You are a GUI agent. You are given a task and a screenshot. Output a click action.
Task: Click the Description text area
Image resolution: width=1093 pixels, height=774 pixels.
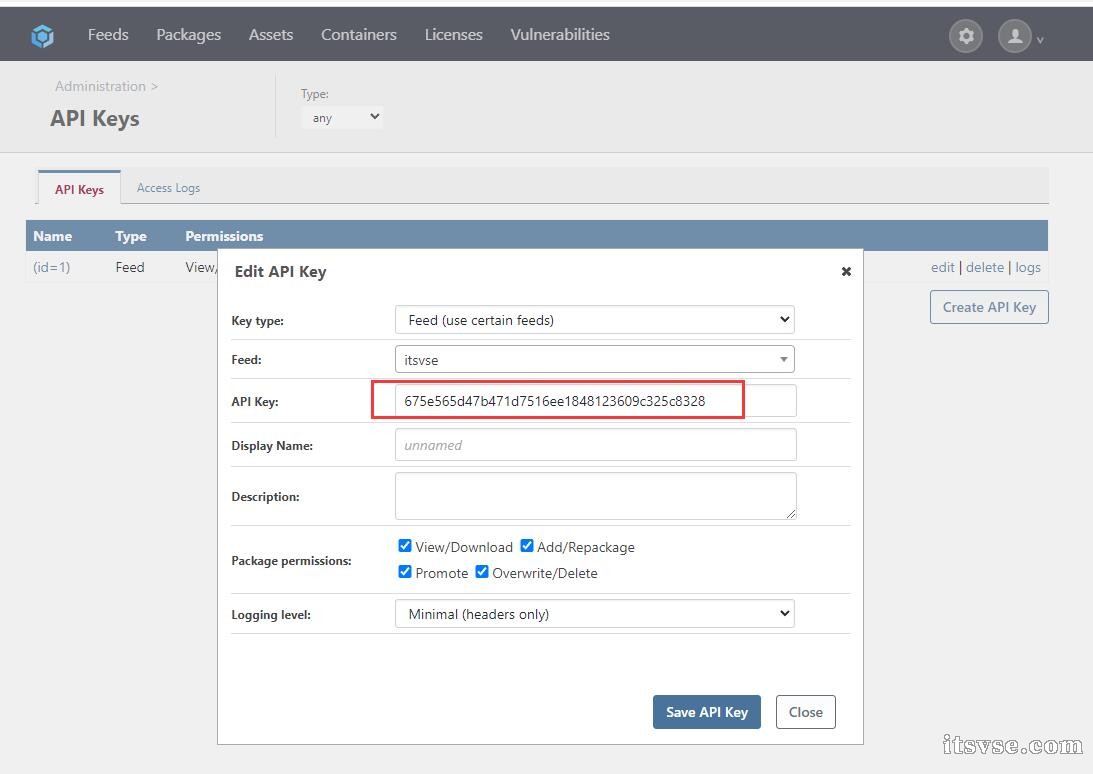[x=595, y=496]
